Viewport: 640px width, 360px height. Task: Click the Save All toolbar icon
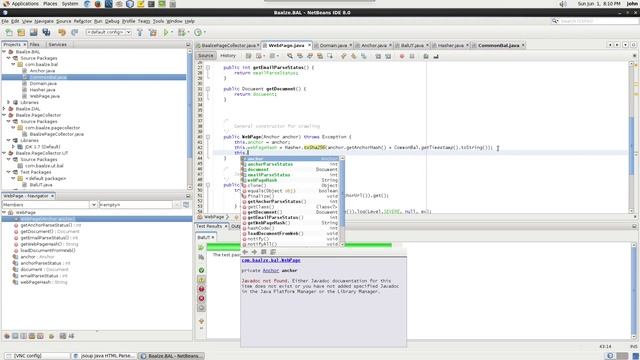46,32
